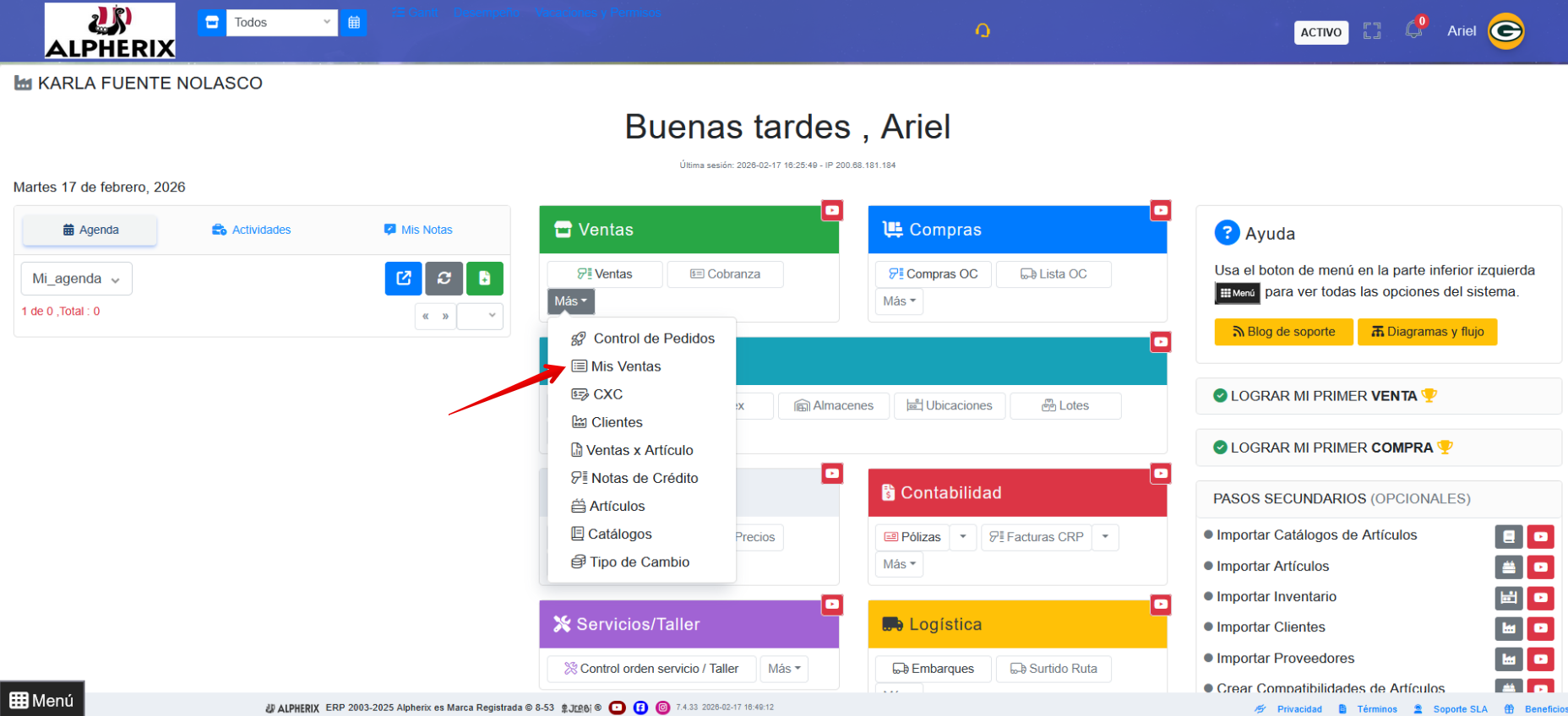Open the calendar icon beside Todos
The image size is (1568, 716).
(354, 23)
